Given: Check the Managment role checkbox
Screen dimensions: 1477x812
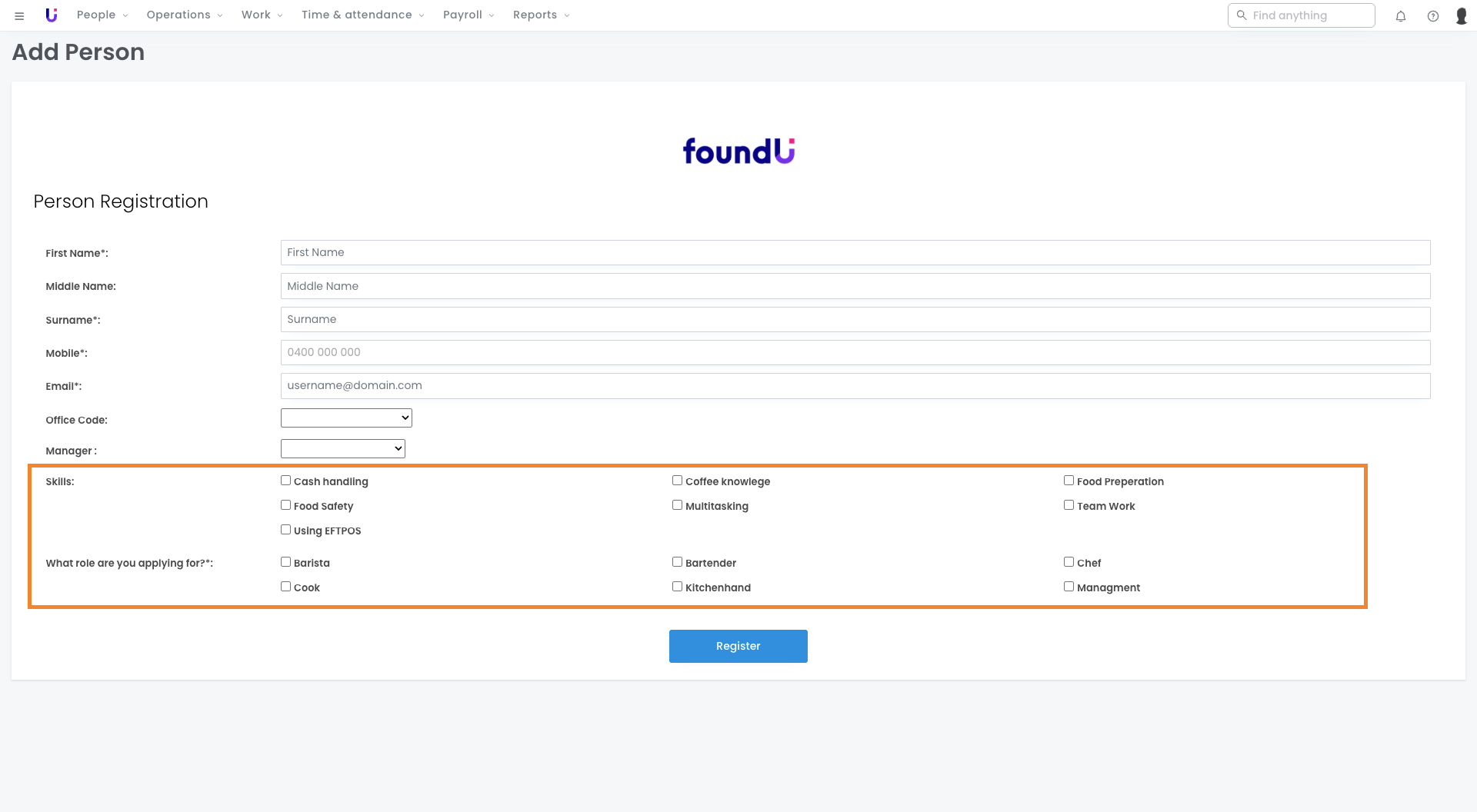Looking at the screenshot, I should 1069,587.
